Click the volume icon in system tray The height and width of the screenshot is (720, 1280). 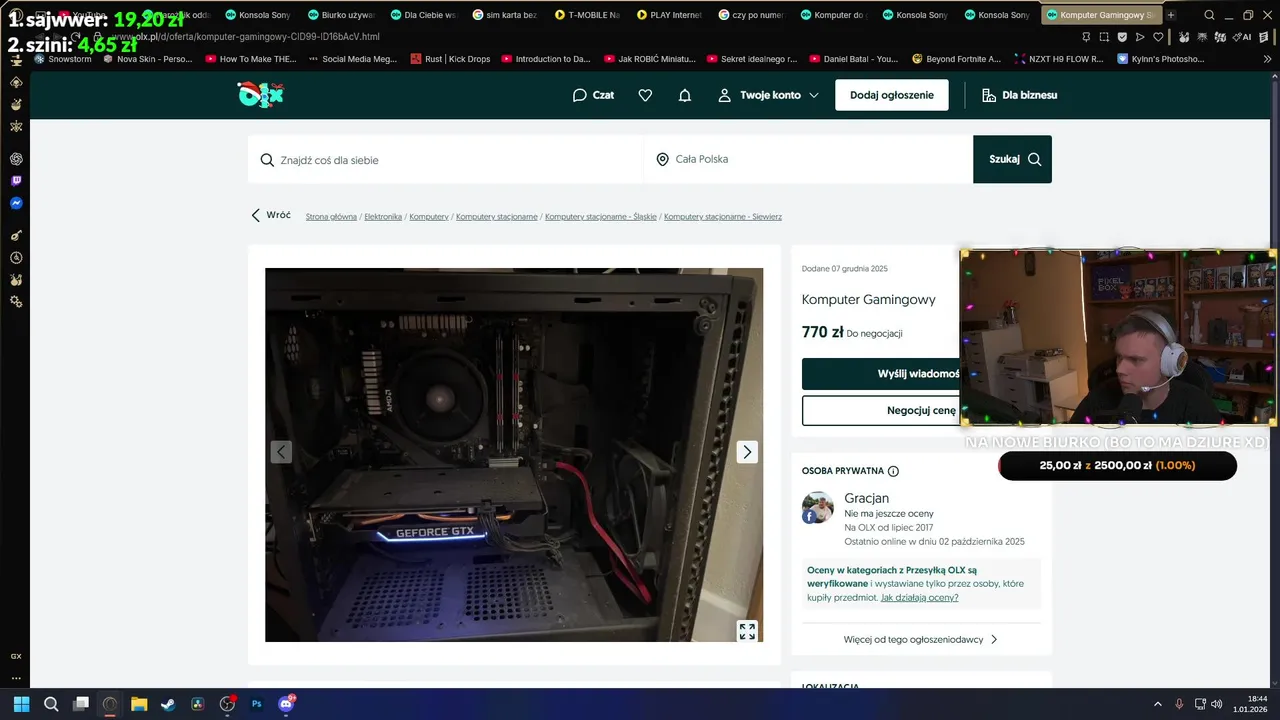tap(1216, 704)
